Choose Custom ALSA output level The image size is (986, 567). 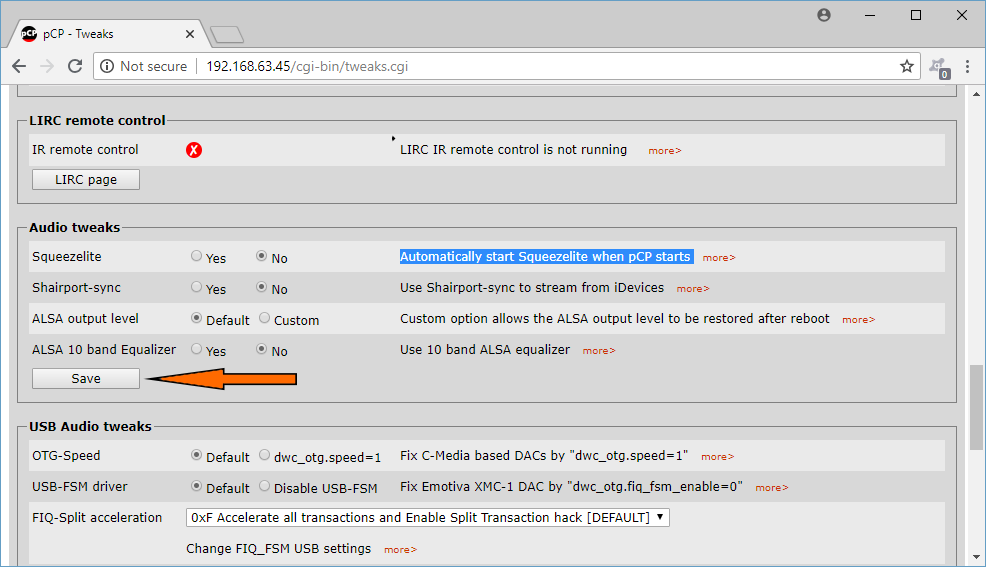264,318
